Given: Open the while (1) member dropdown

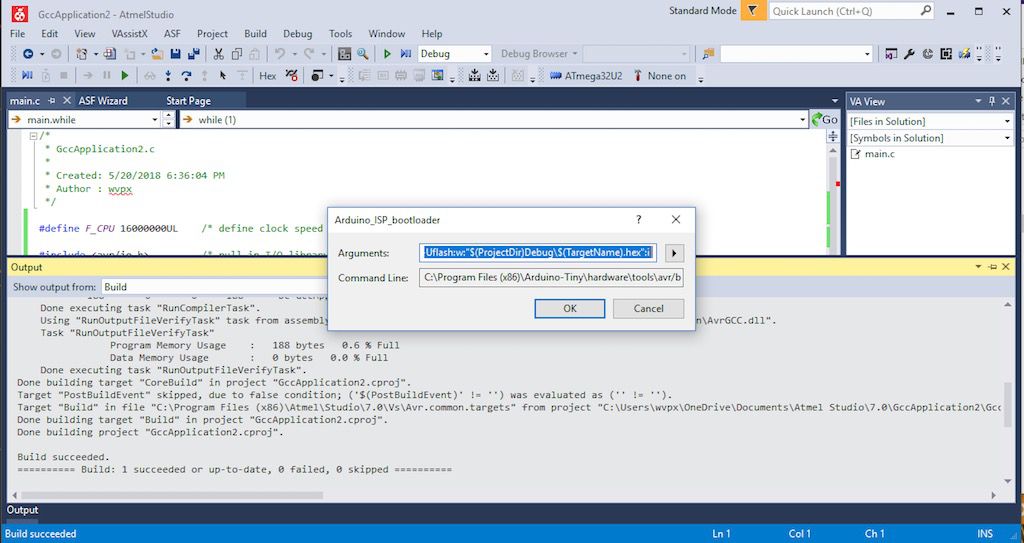Looking at the screenshot, I should click(x=803, y=120).
